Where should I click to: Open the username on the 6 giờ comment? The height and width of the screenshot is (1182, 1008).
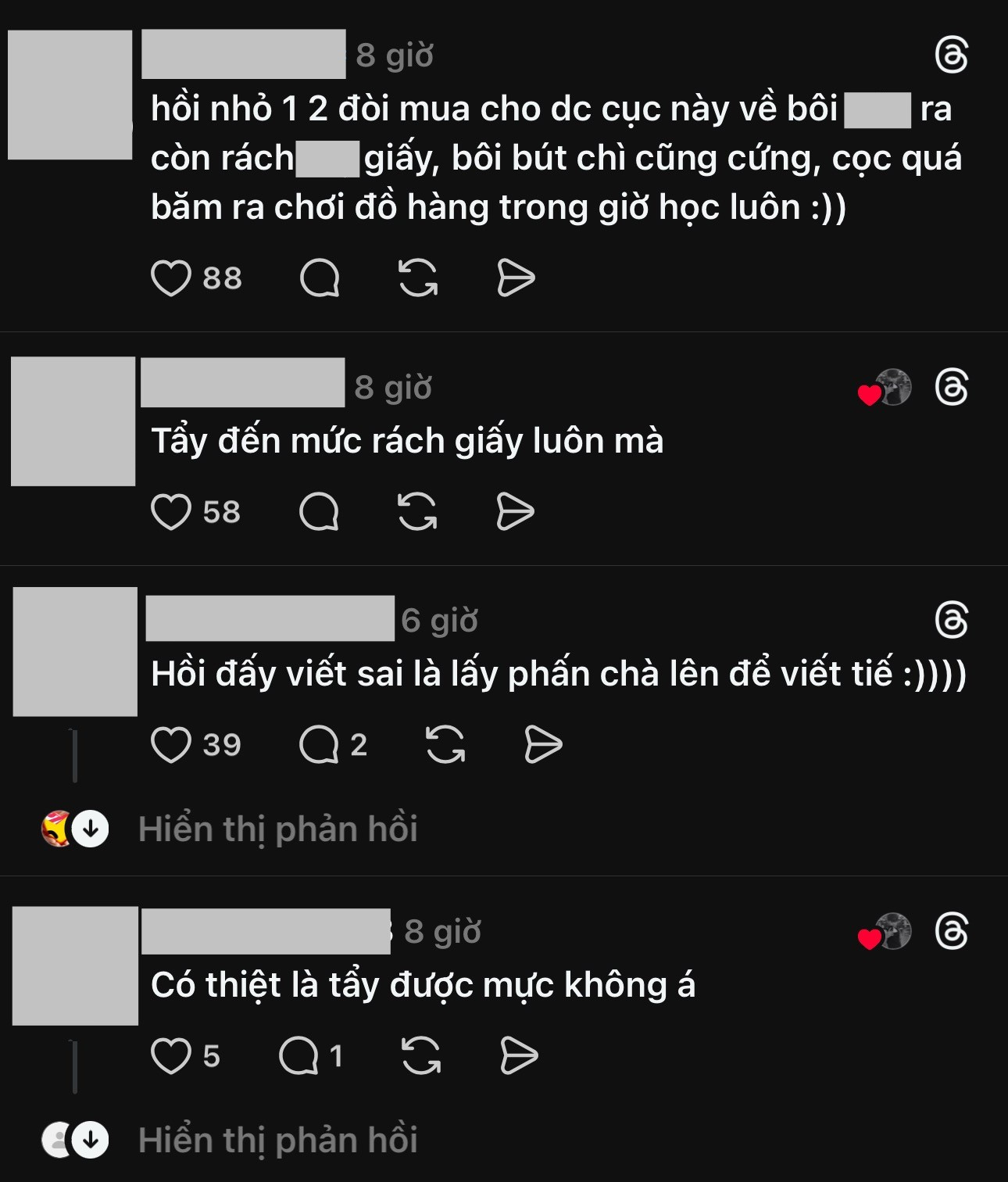(x=270, y=618)
